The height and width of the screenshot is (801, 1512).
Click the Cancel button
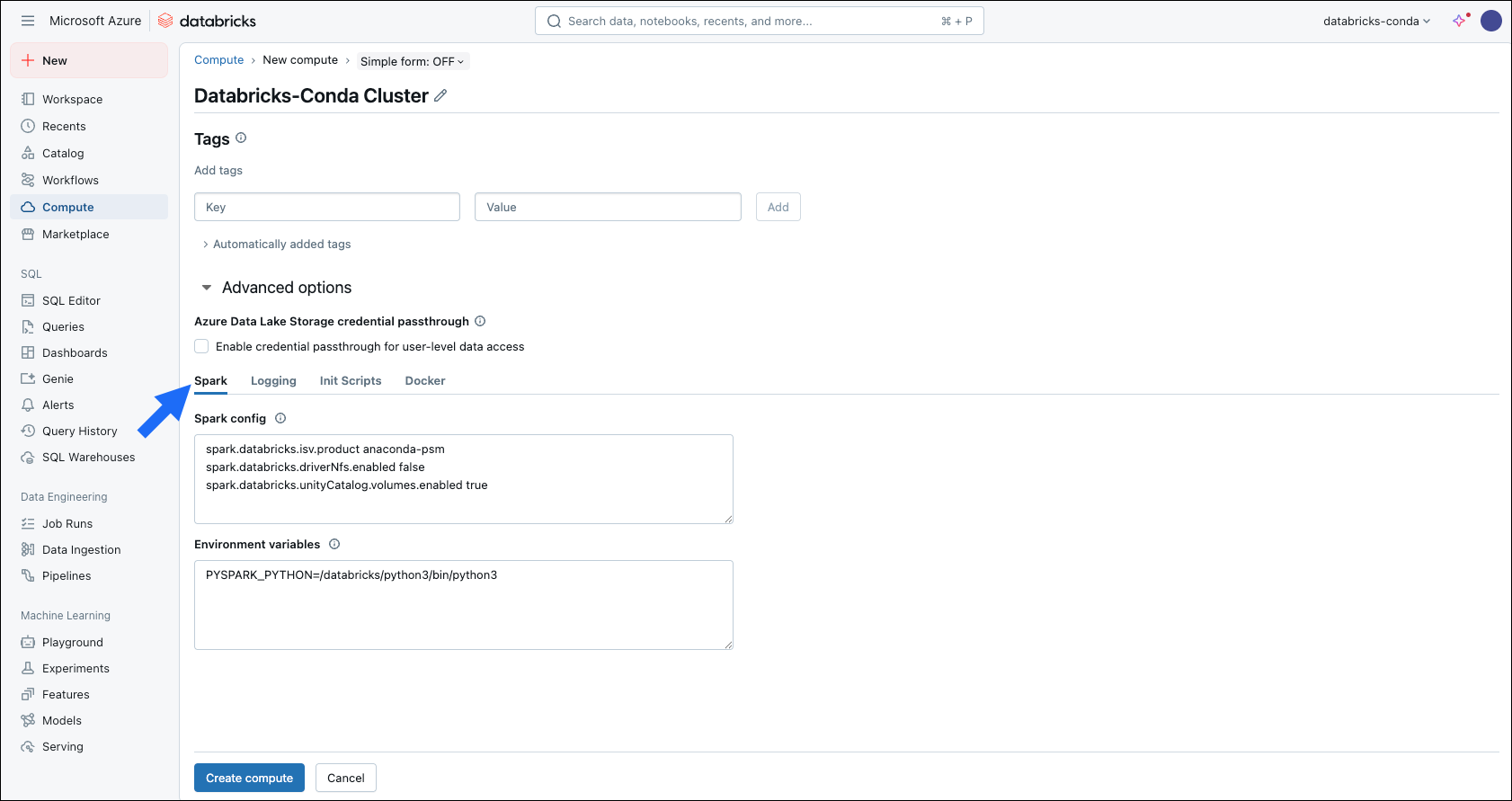click(346, 778)
